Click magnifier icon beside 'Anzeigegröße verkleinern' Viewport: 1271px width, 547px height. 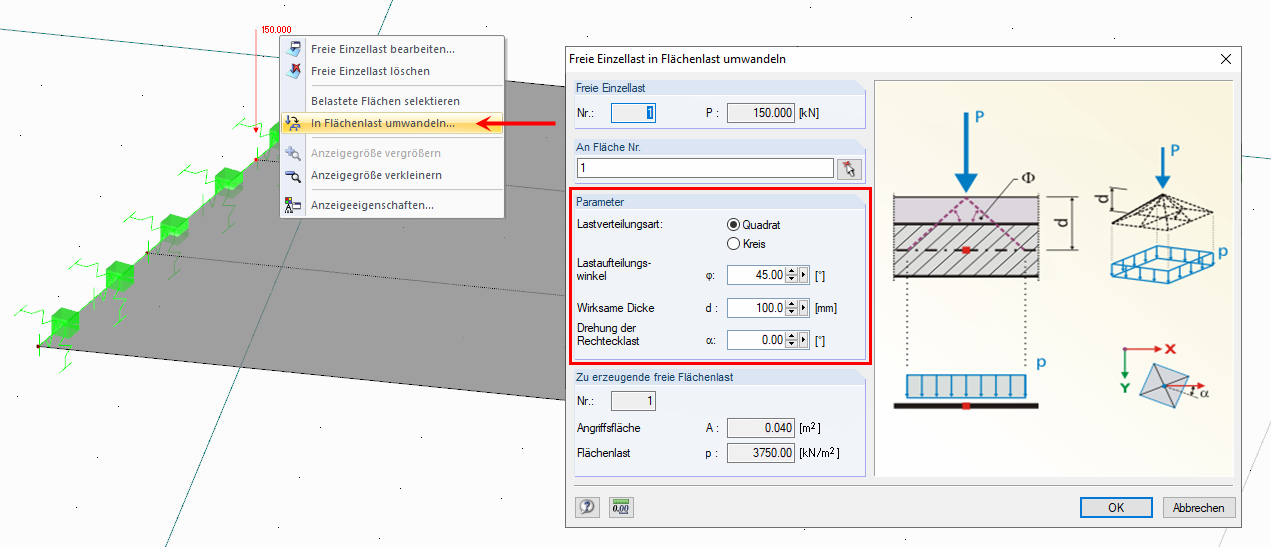pos(294,175)
